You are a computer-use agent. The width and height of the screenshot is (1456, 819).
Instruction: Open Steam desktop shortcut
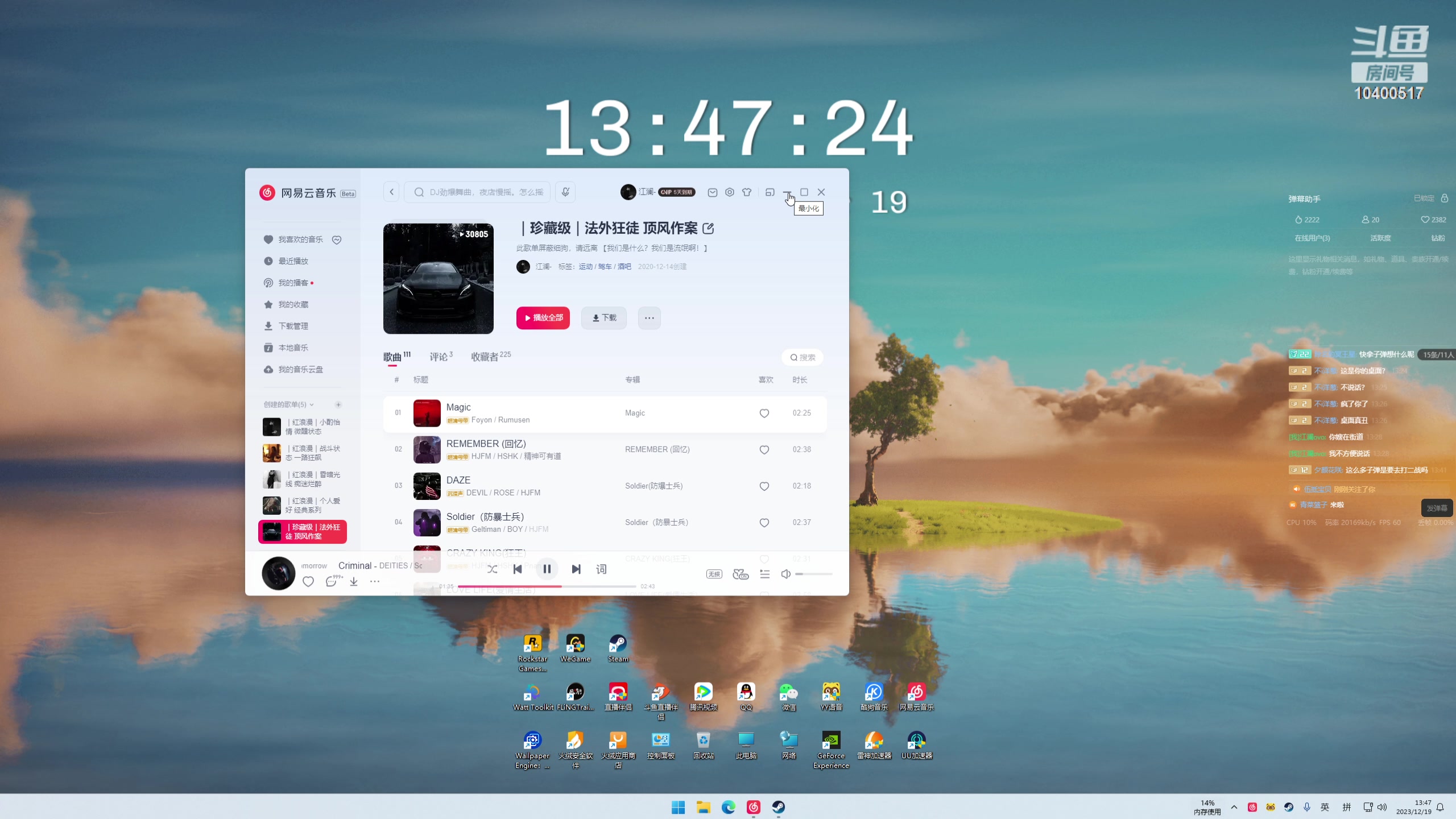pos(618,648)
